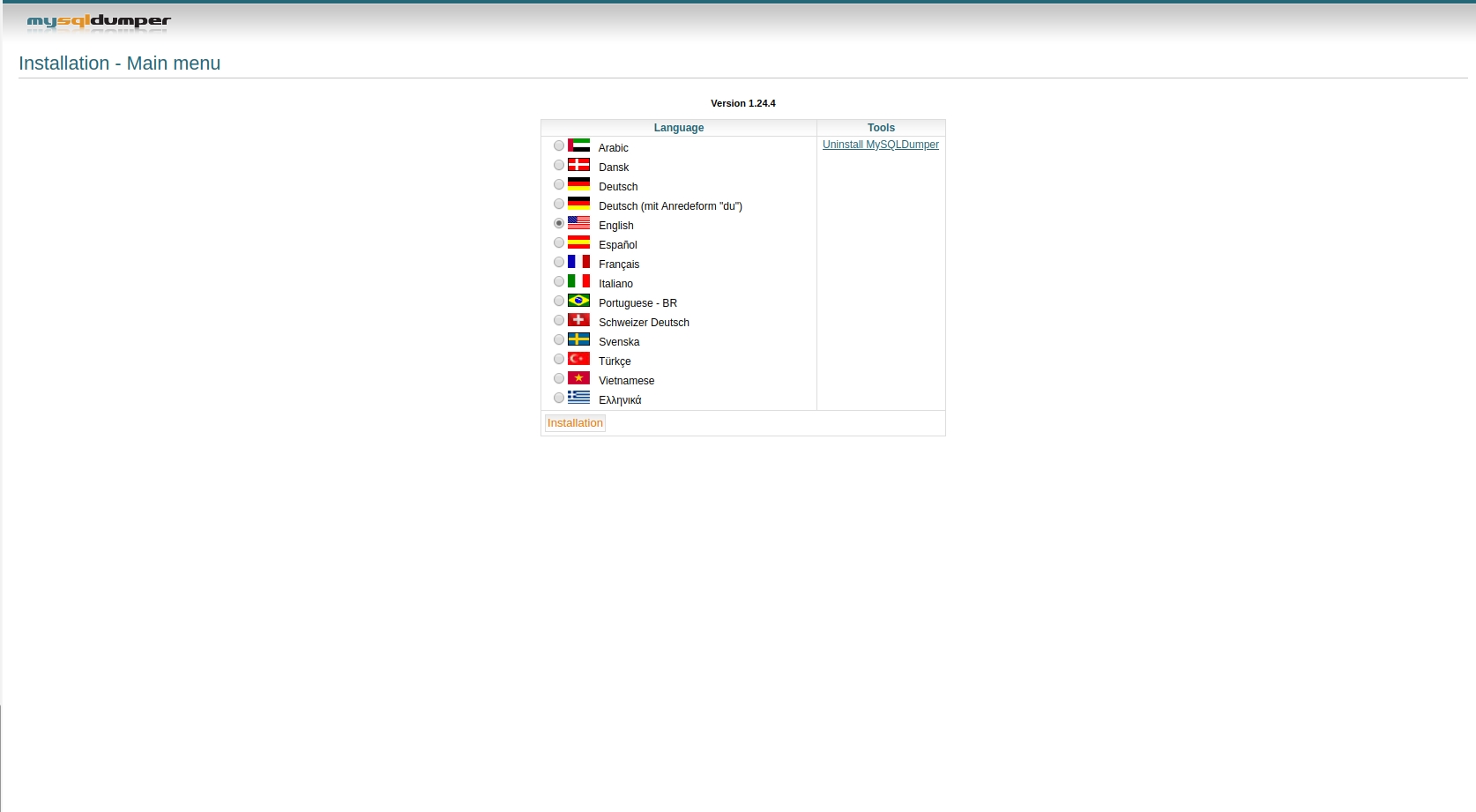The image size is (1476, 812).
Task: Click the Svenska language label
Action: [x=619, y=342]
